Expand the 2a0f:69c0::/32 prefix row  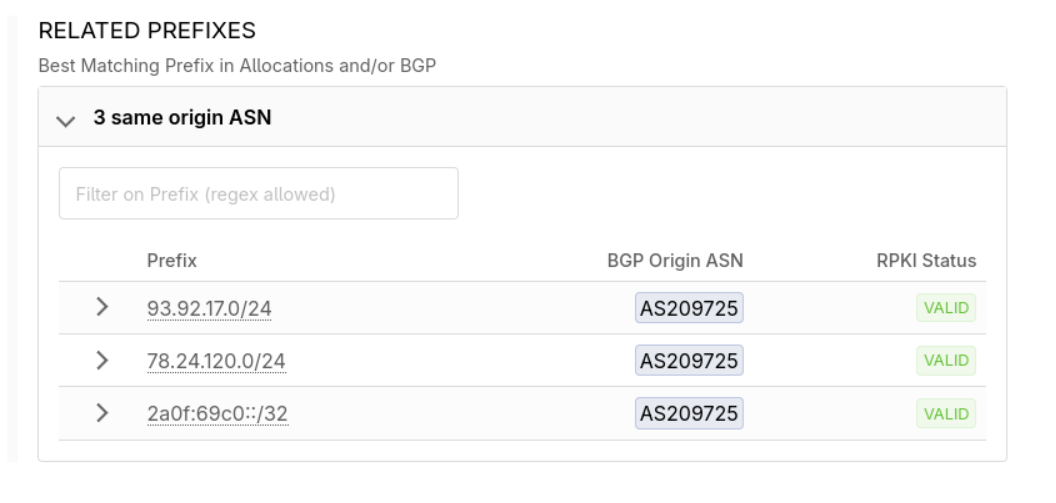pyautogui.click(x=101, y=413)
